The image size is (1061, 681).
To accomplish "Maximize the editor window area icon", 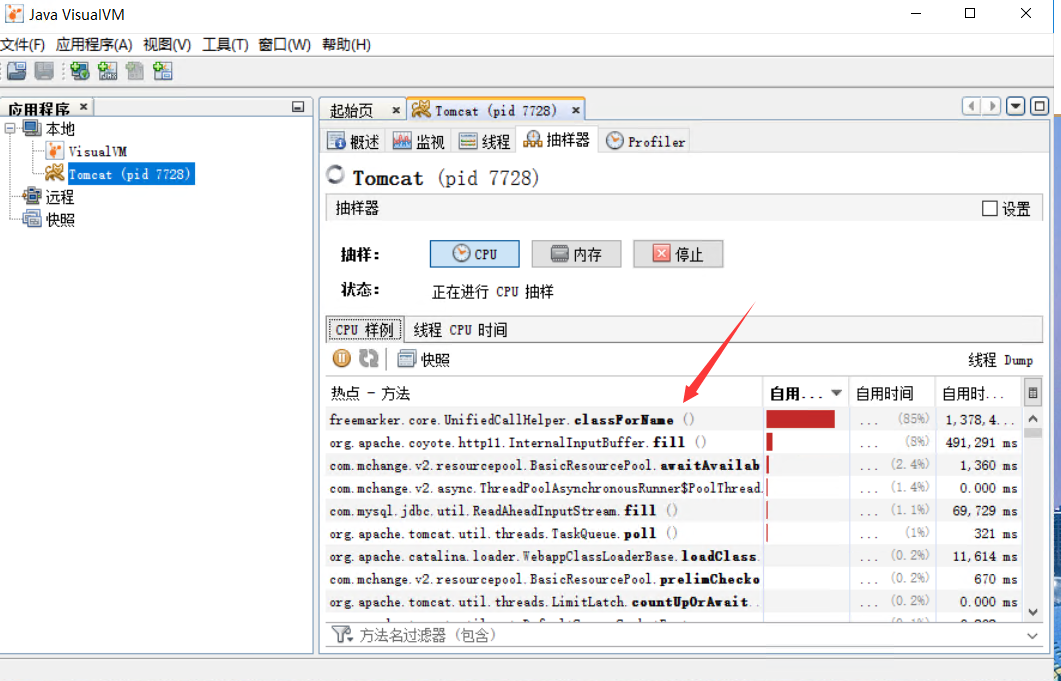I will (1039, 106).
